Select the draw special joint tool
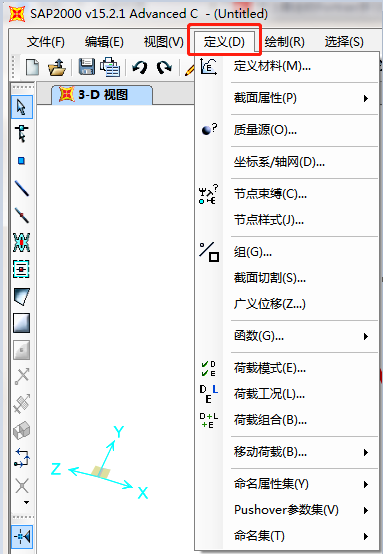This screenshot has height=554, width=383. pyautogui.click(x=22, y=161)
